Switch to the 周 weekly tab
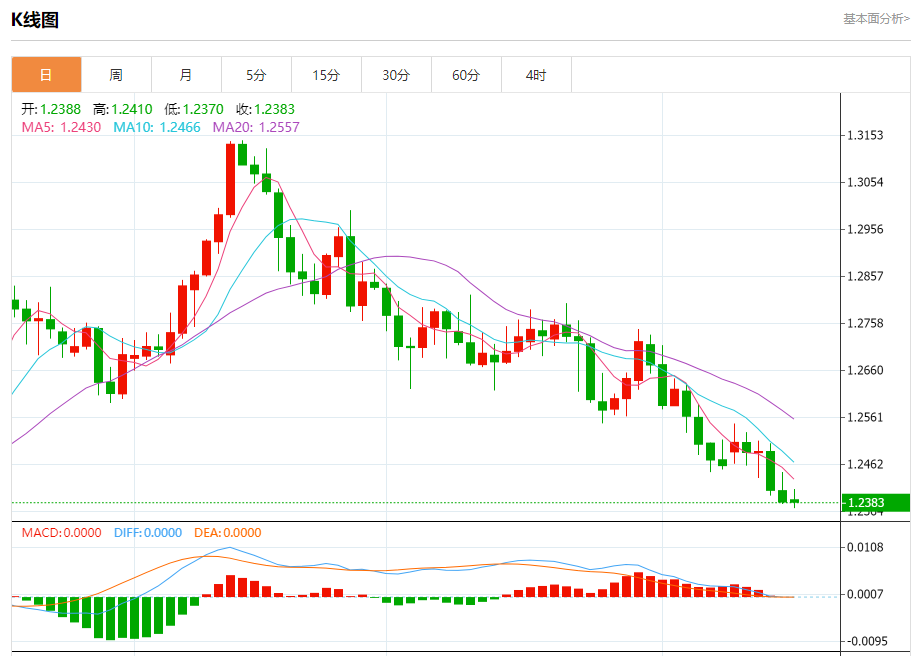The image size is (920, 656). (116, 75)
